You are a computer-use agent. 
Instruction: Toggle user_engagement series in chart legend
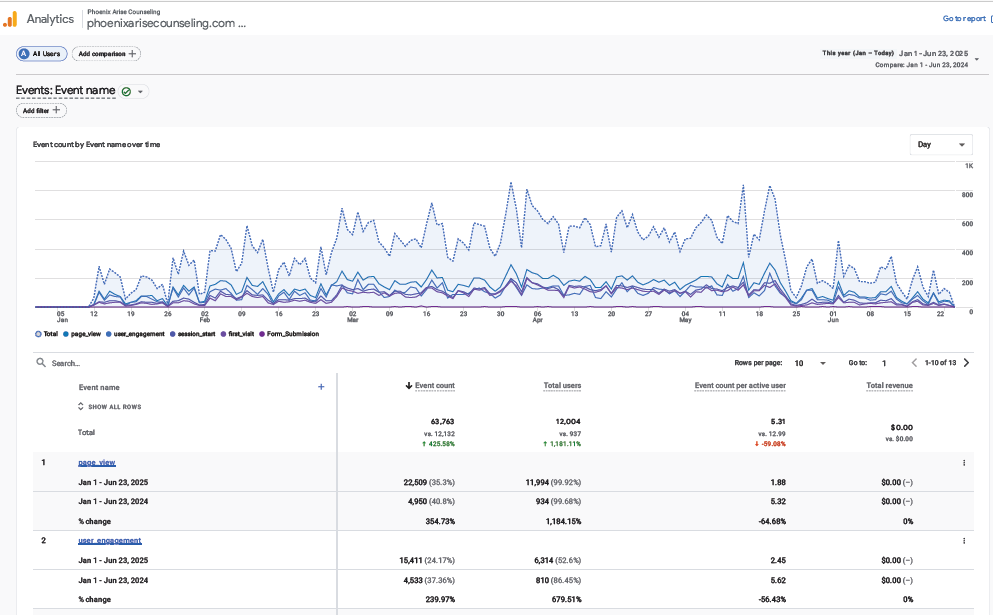tap(135, 334)
